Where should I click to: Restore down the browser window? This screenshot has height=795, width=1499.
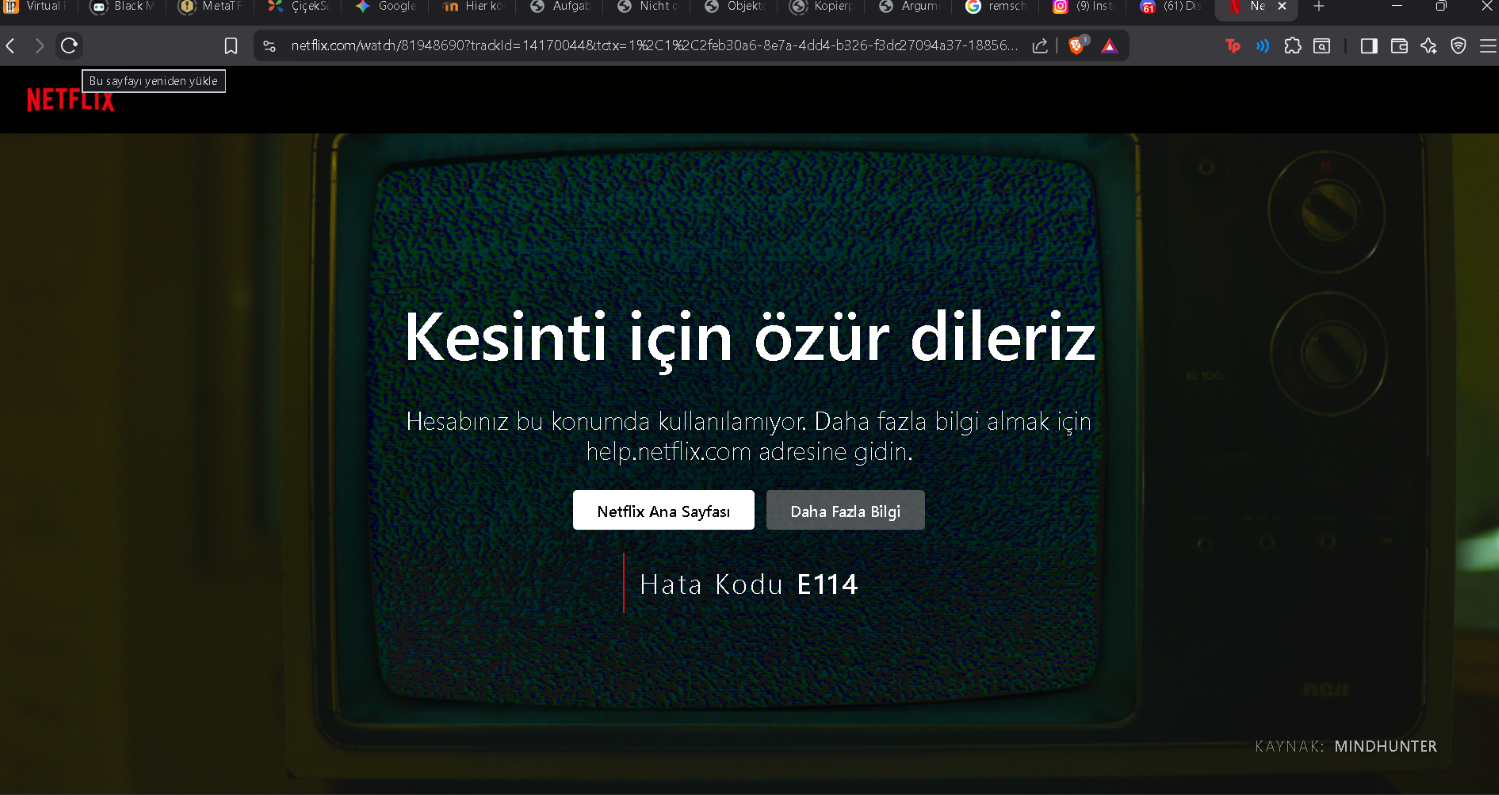(1441, 7)
